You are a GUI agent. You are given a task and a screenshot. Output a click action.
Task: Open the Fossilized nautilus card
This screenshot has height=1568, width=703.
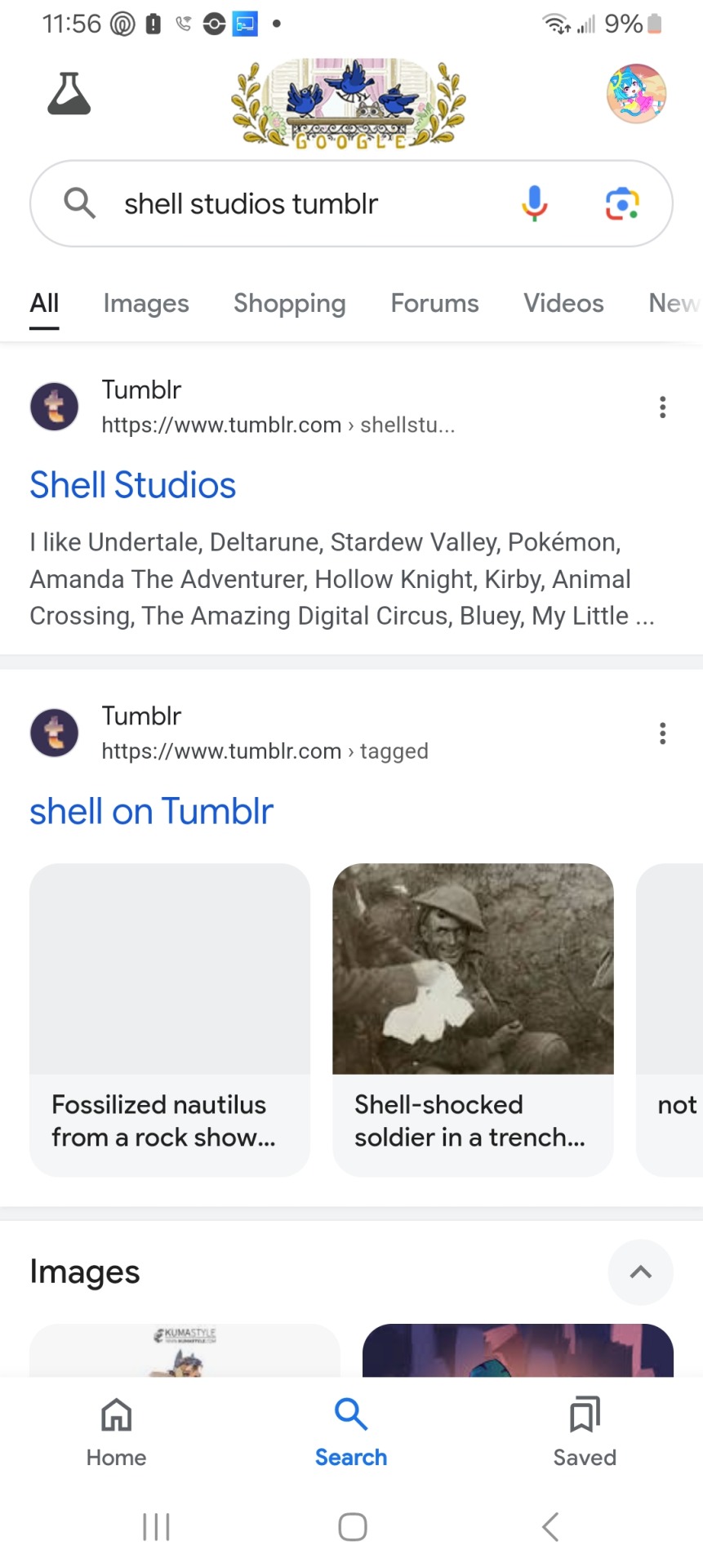click(170, 1019)
